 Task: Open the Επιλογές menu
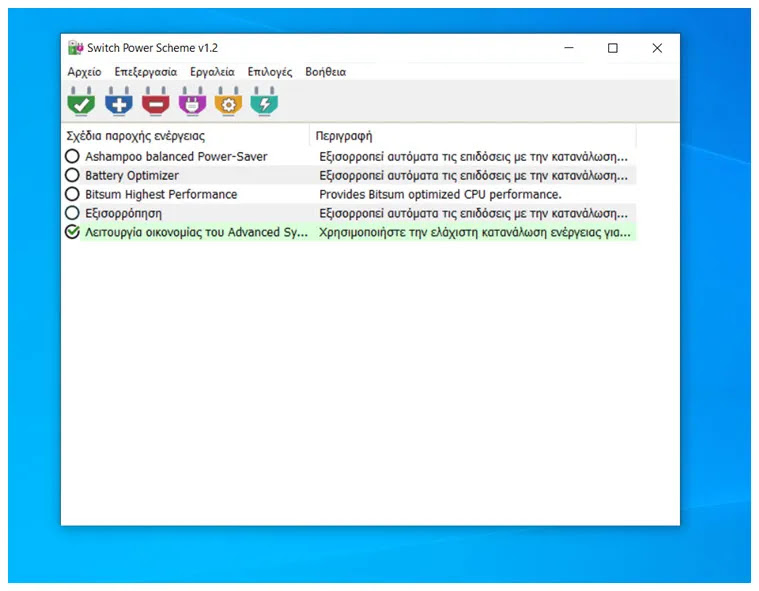click(270, 72)
